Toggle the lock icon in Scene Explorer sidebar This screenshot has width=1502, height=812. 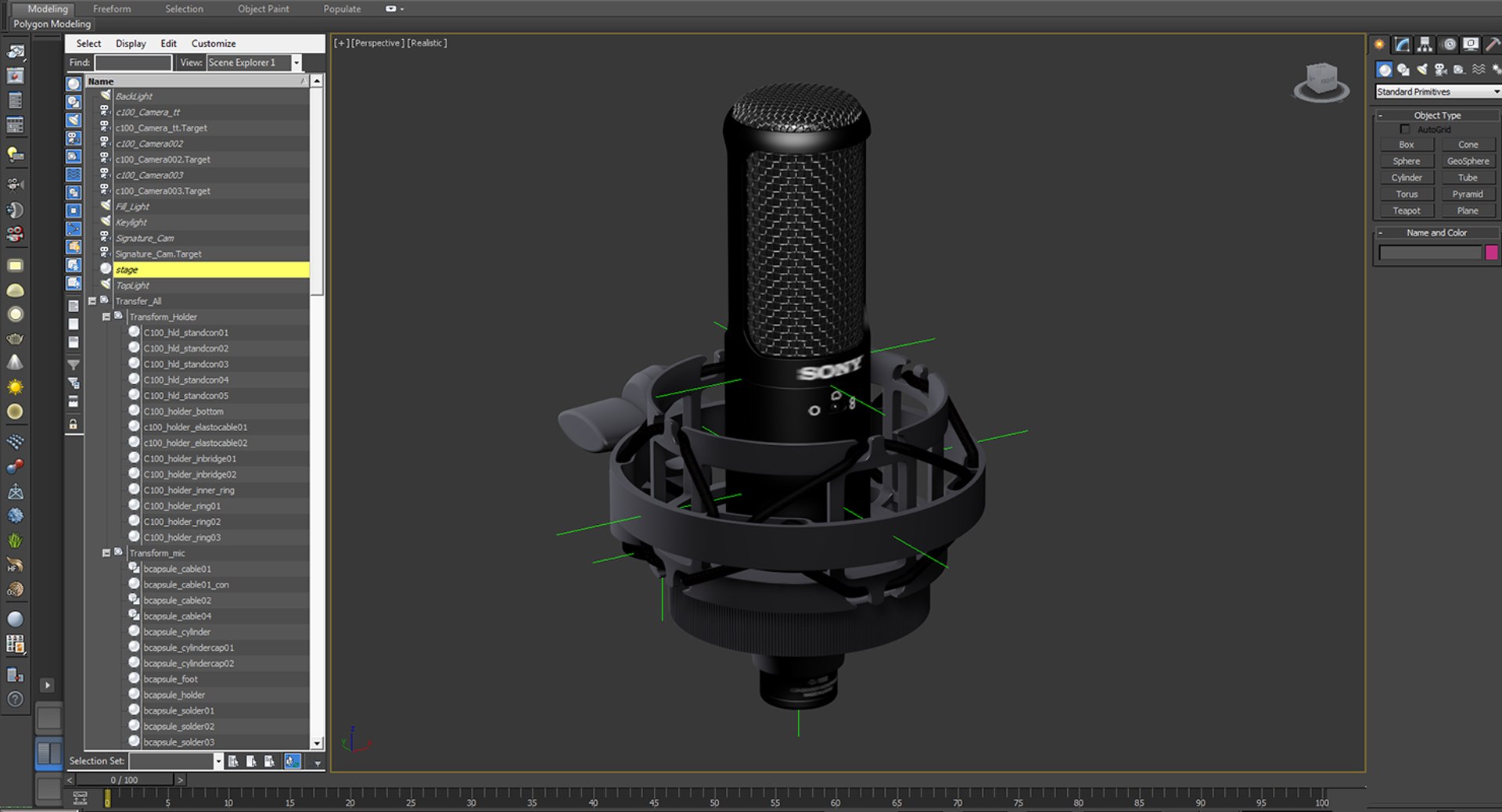pos(74,425)
